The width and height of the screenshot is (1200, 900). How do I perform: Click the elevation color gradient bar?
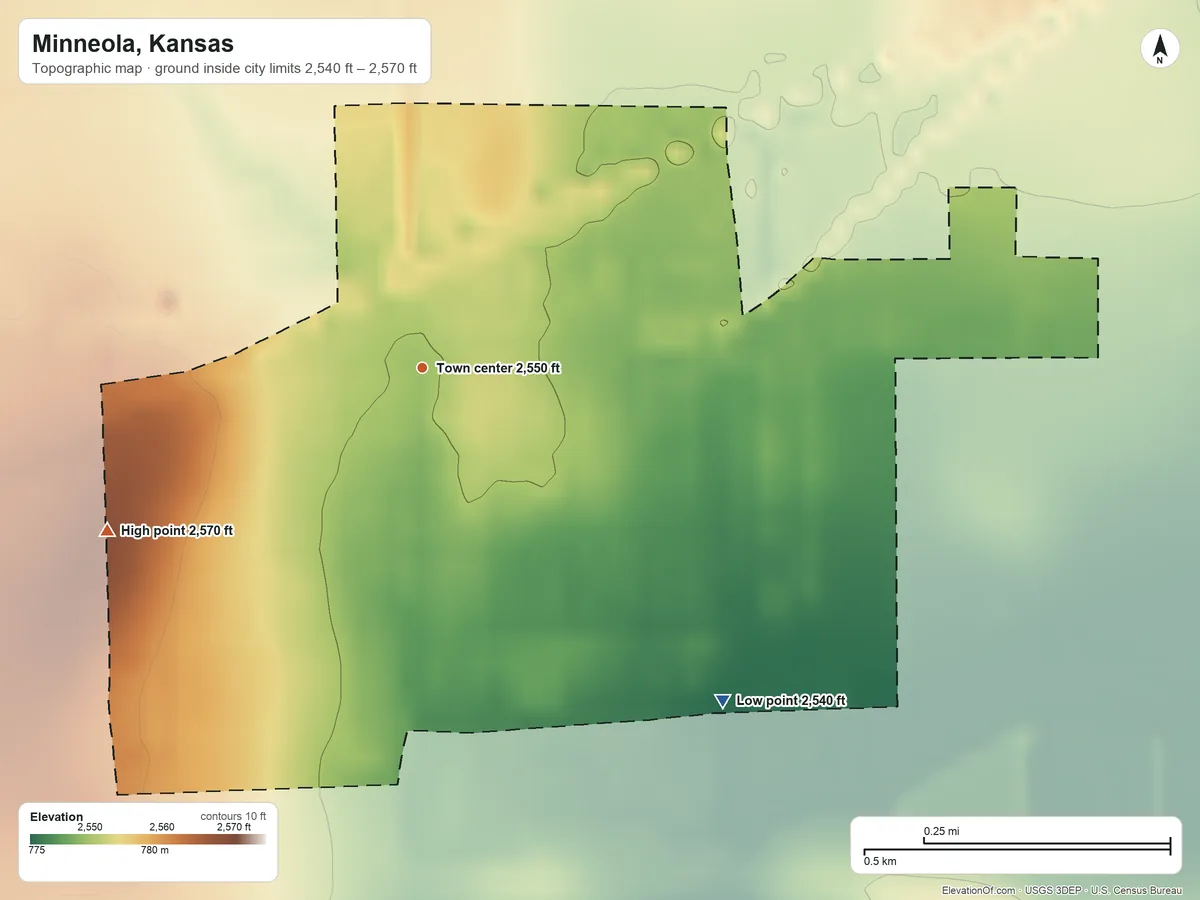[x=148, y=839]
